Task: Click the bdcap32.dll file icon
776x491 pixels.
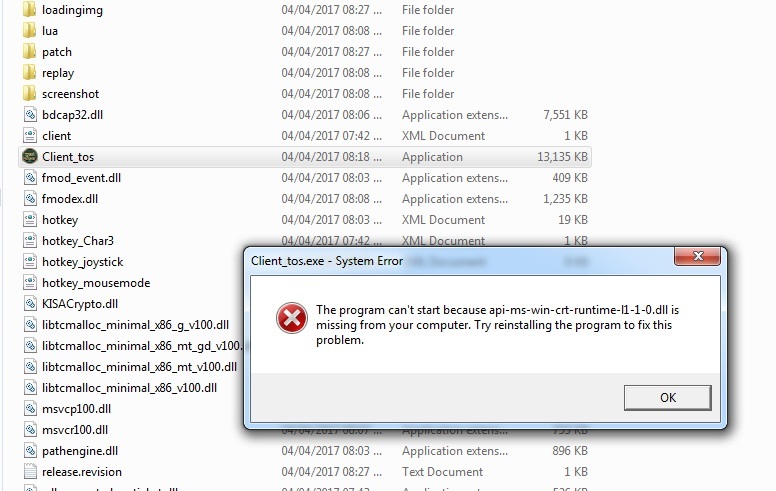Action: 30,115
